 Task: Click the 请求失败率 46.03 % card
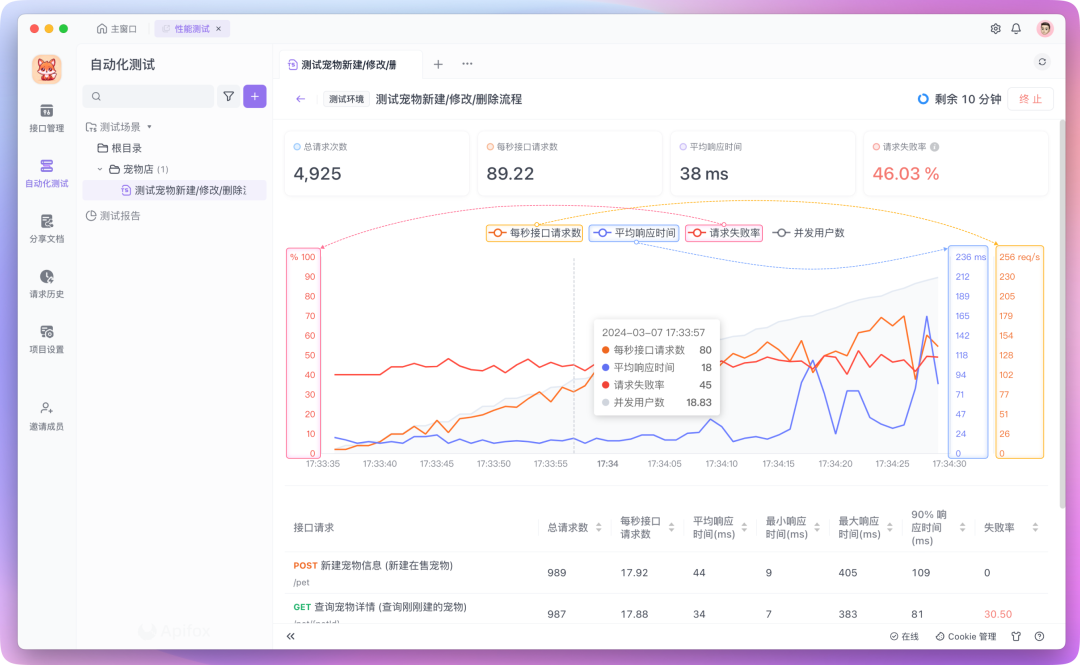click(x=956, y=163)
